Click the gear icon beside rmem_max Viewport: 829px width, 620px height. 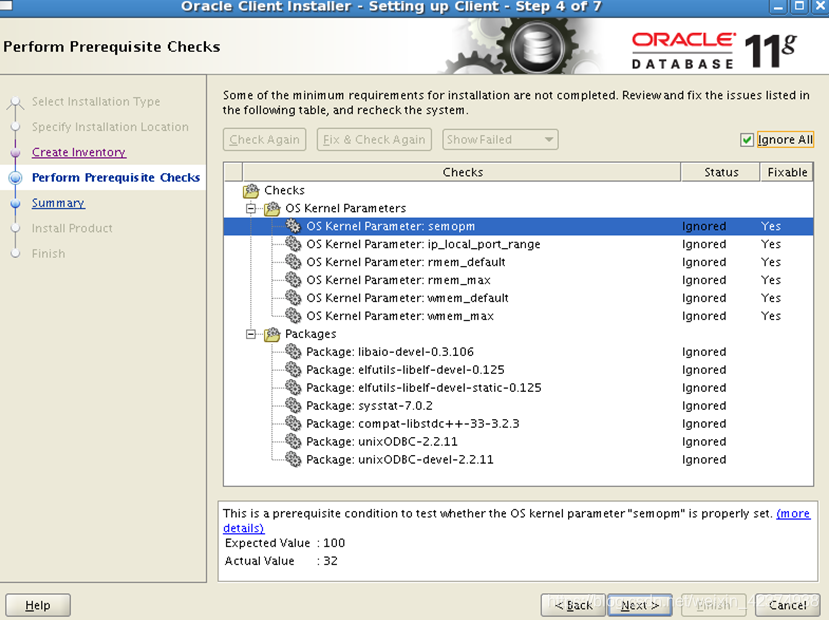tap(293, 280)
